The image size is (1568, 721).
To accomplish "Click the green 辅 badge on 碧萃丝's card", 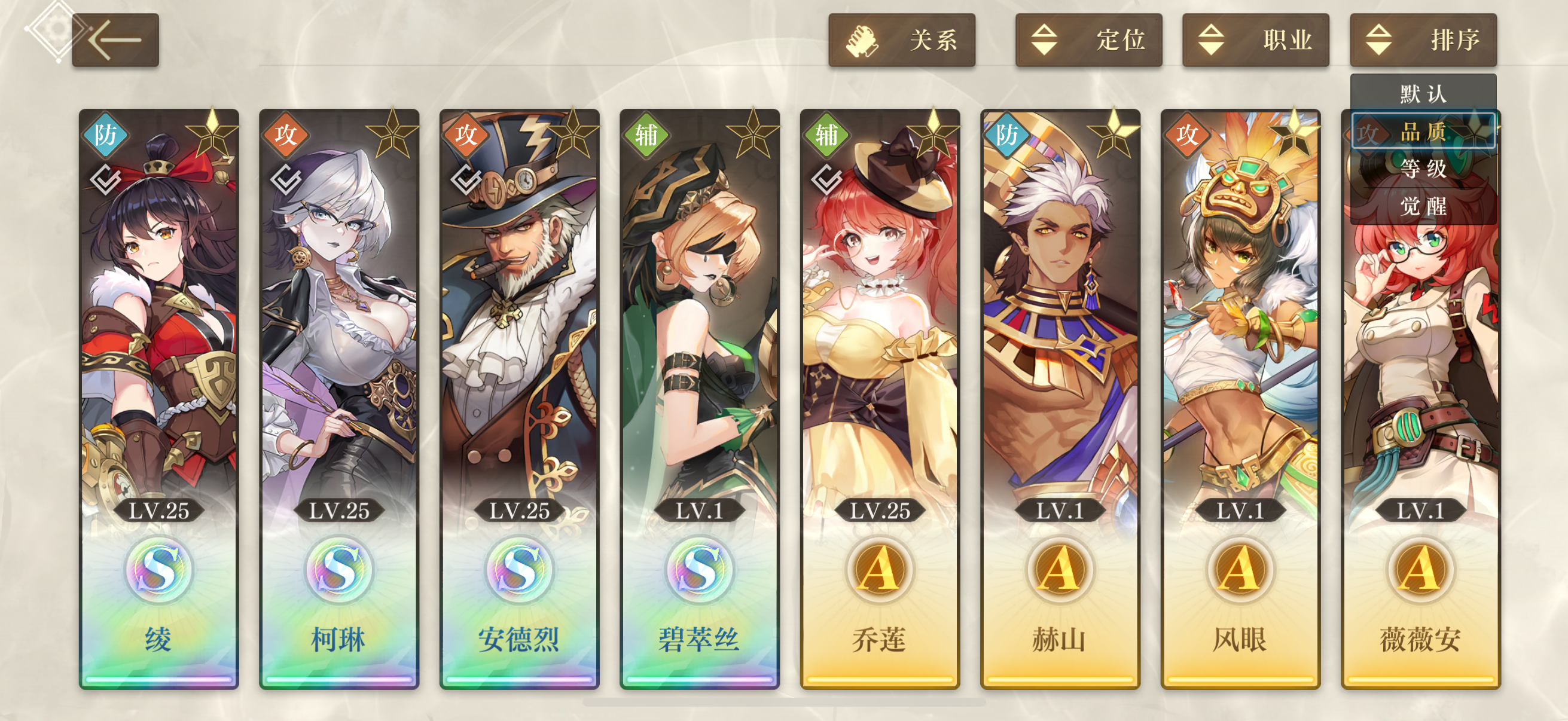I will click(x=646, y=135).
